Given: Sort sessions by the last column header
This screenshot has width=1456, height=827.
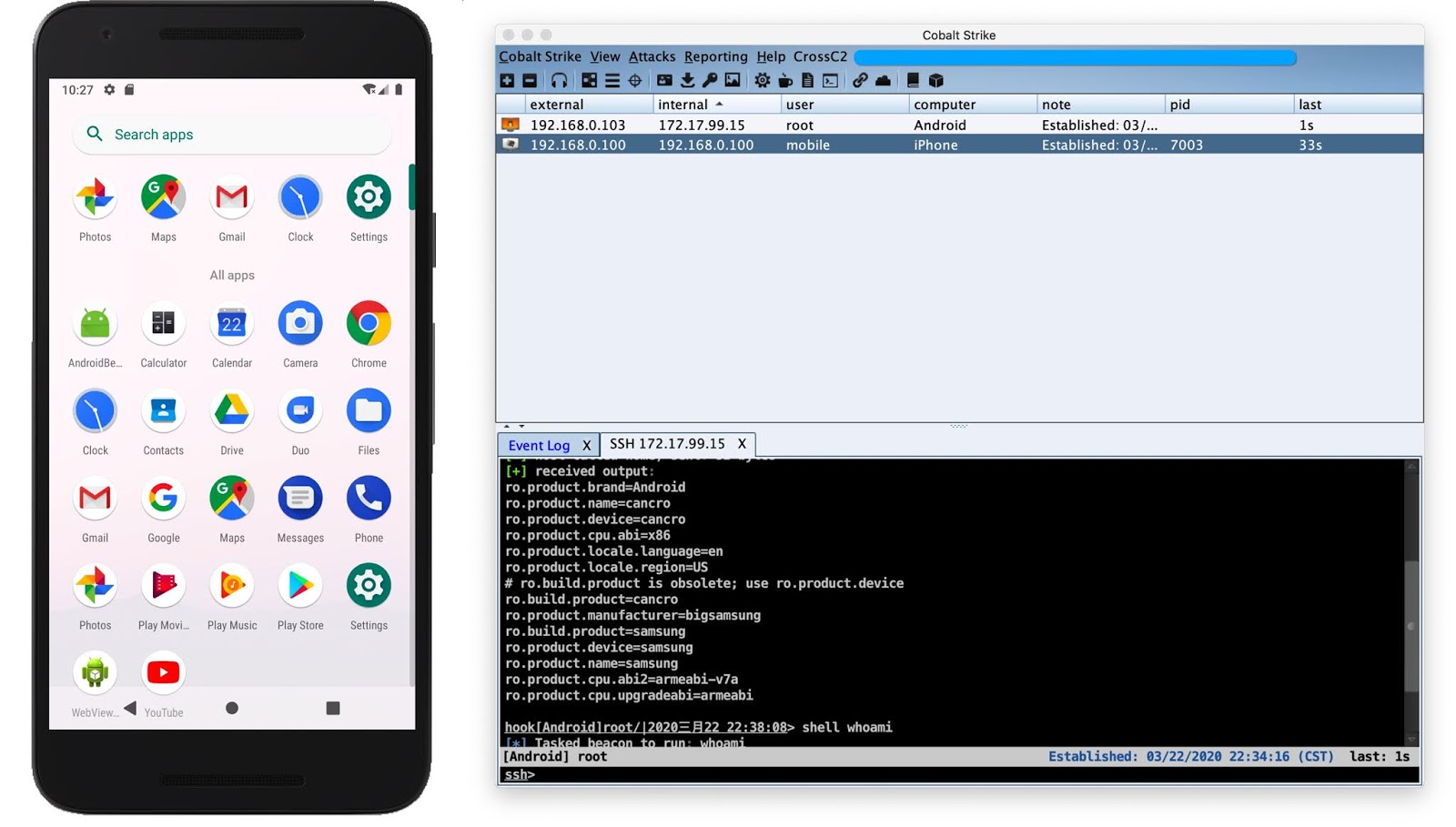Looking at the screenshot, I should (x=1357, y=105).
